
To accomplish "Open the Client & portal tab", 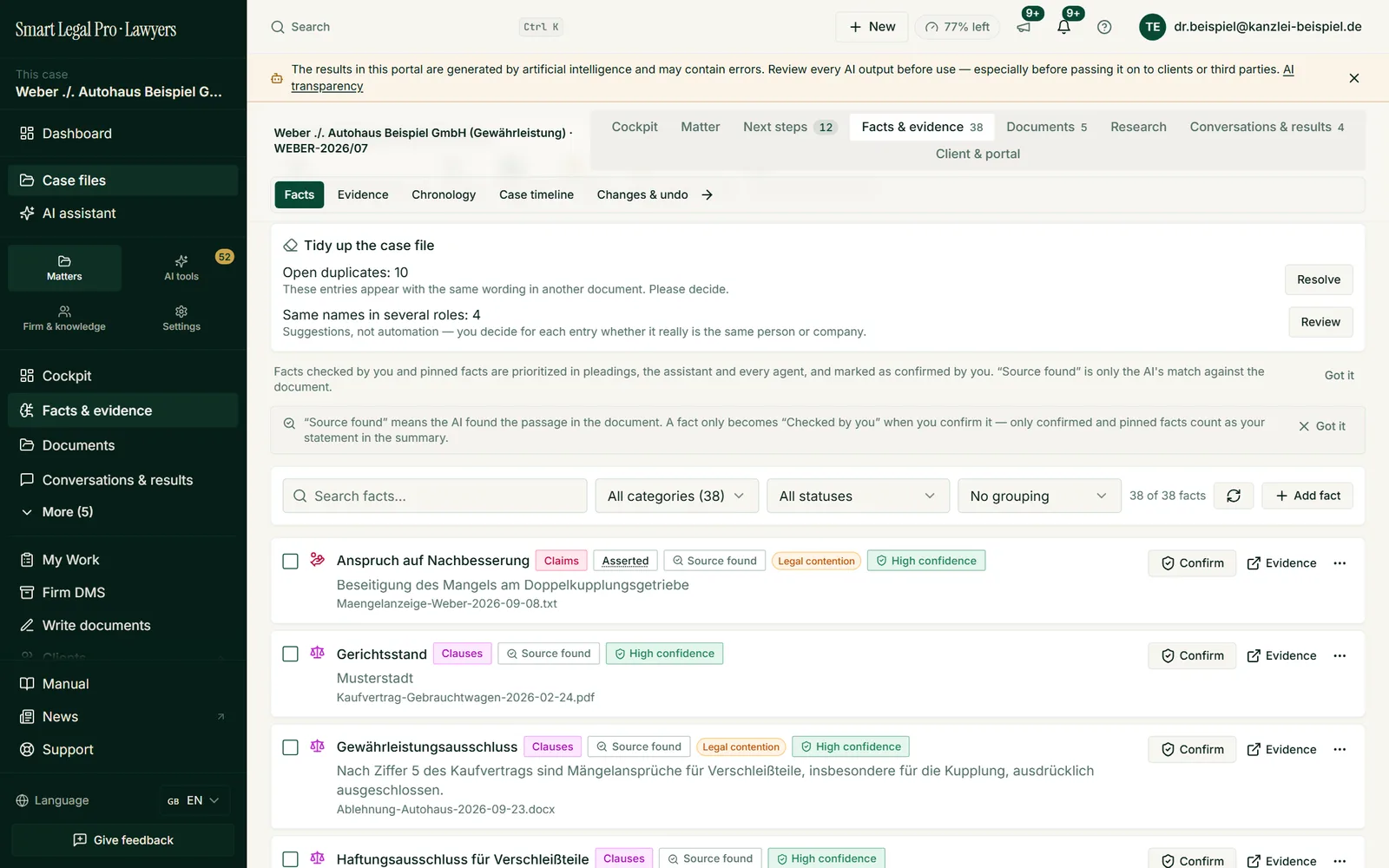I will [x=978, y=154].
